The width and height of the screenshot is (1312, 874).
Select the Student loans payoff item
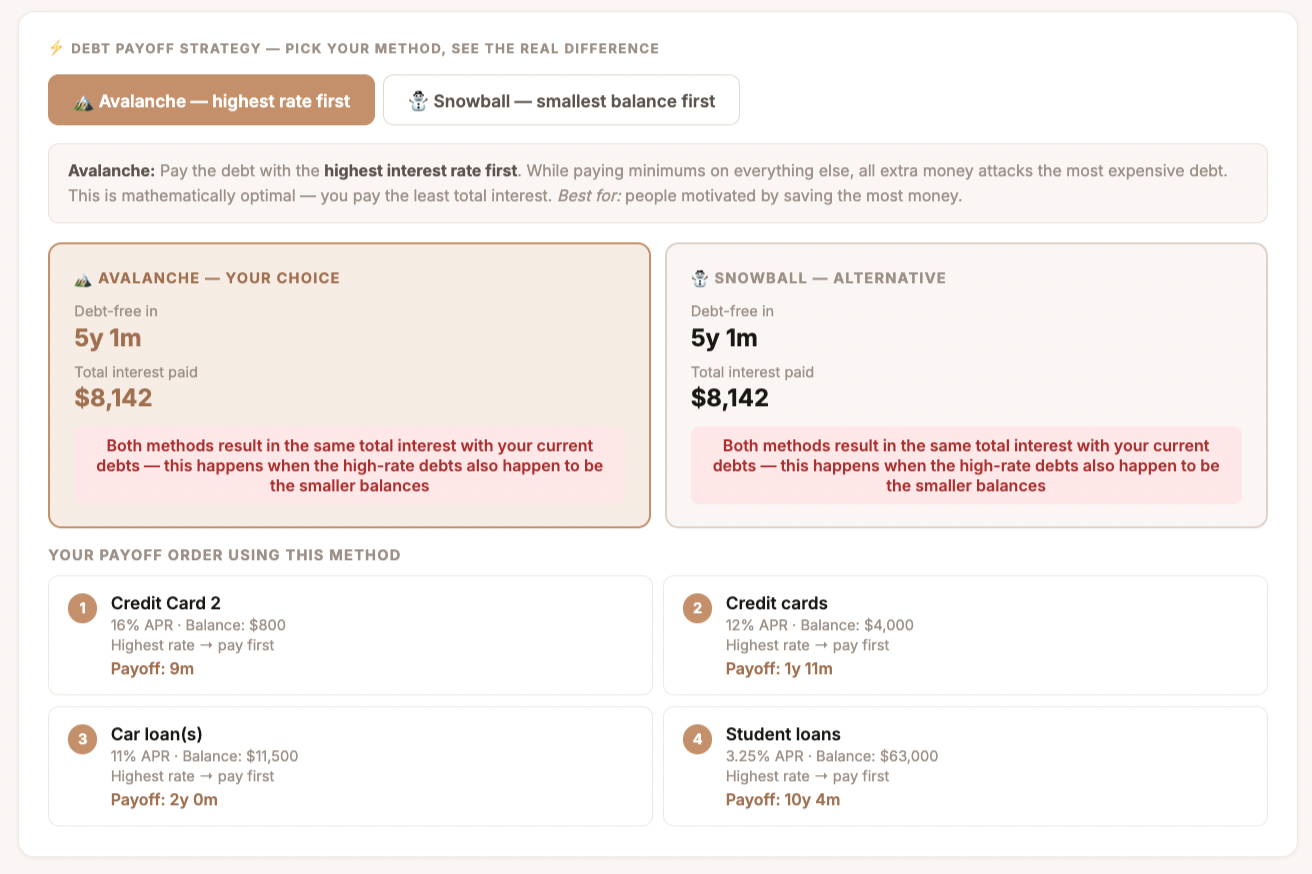click(x=965, y=766)
